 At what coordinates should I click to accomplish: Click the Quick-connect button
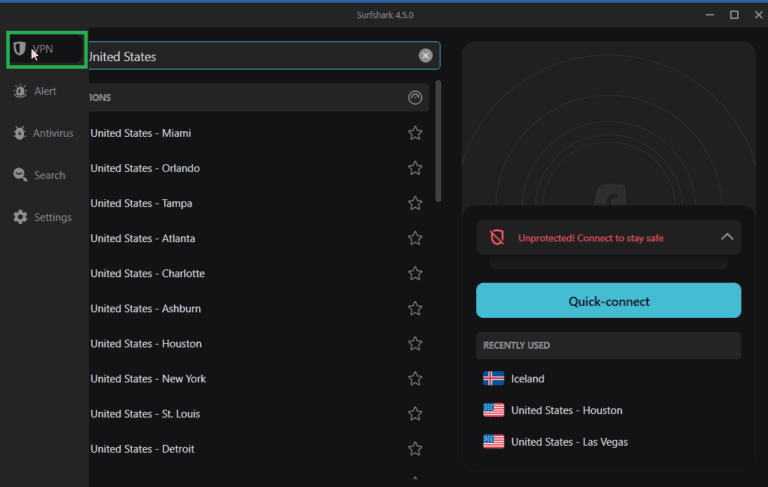click(x=608, y=300)
